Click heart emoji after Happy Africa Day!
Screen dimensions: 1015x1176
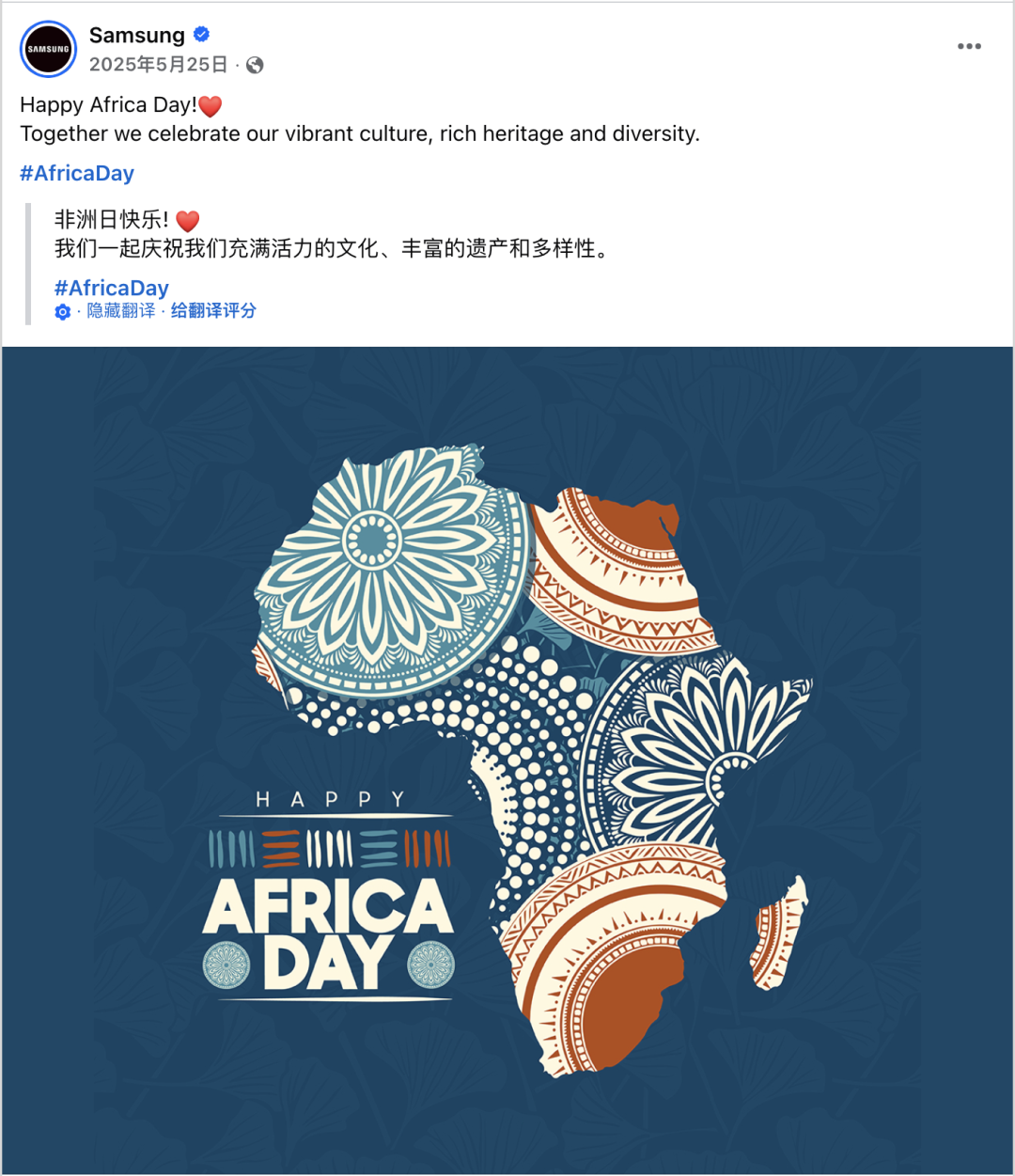211,106
